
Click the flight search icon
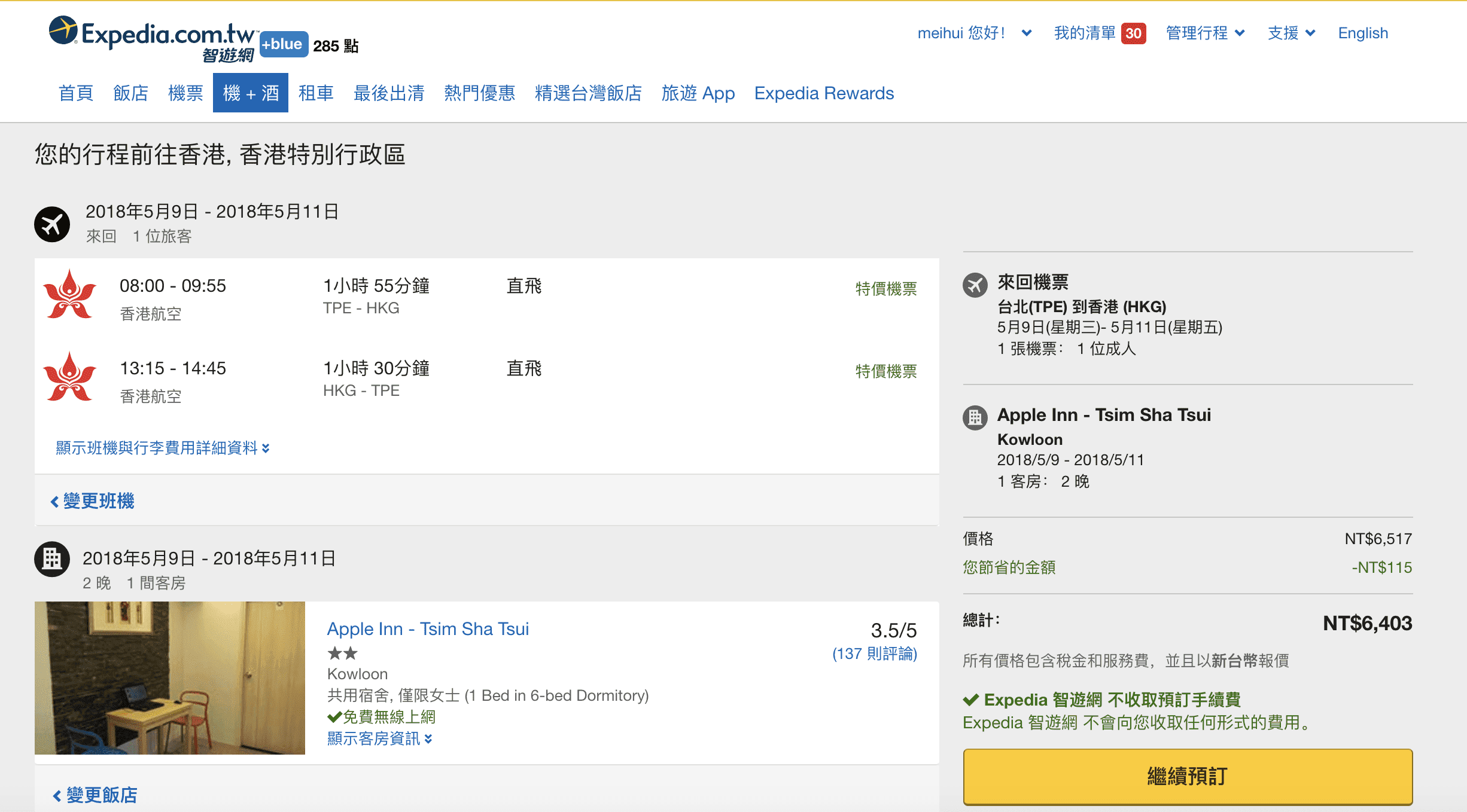(x=52, y=222)
